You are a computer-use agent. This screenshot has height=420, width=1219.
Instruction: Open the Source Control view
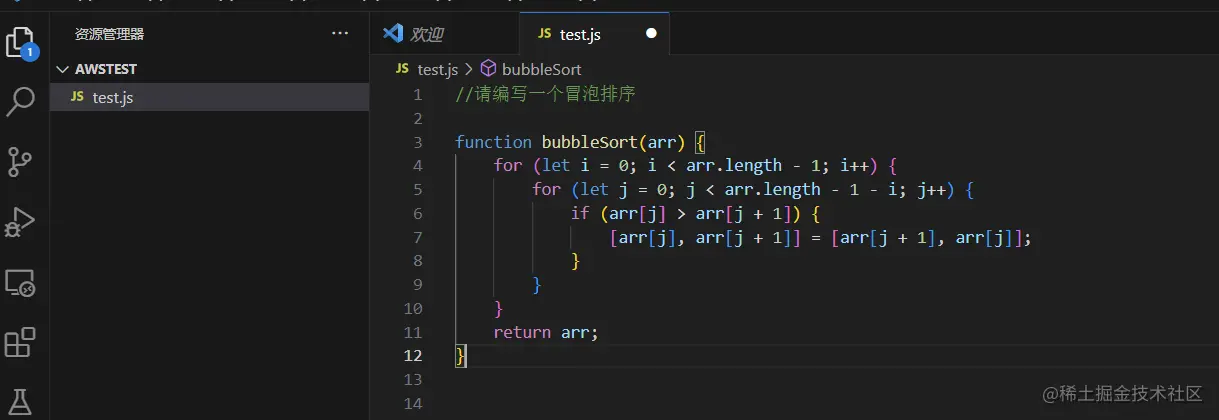[x=20, y=161]
